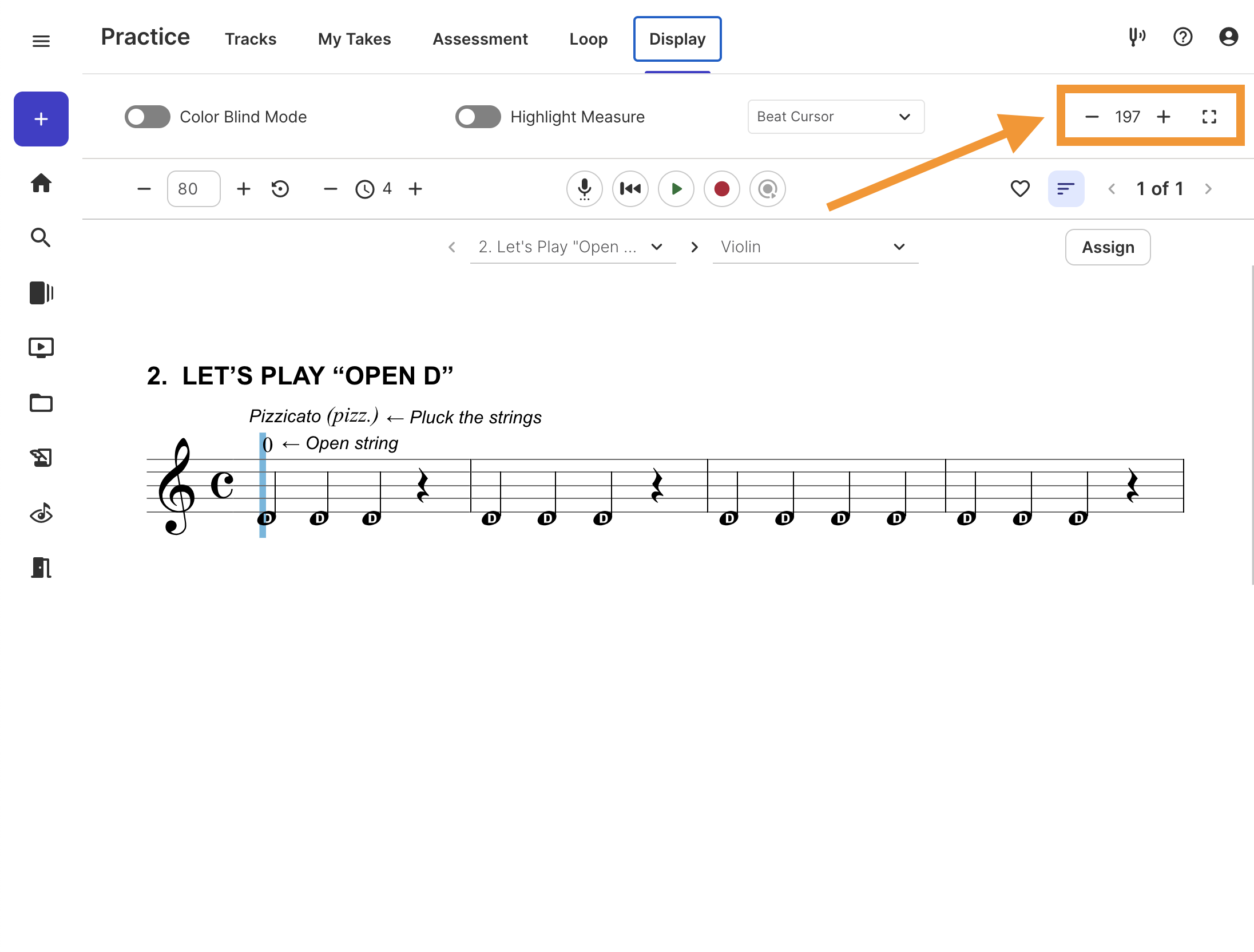1254x952 pixels.
Task: Open the Beat Cursor dropdown
Action: (835, 117)
